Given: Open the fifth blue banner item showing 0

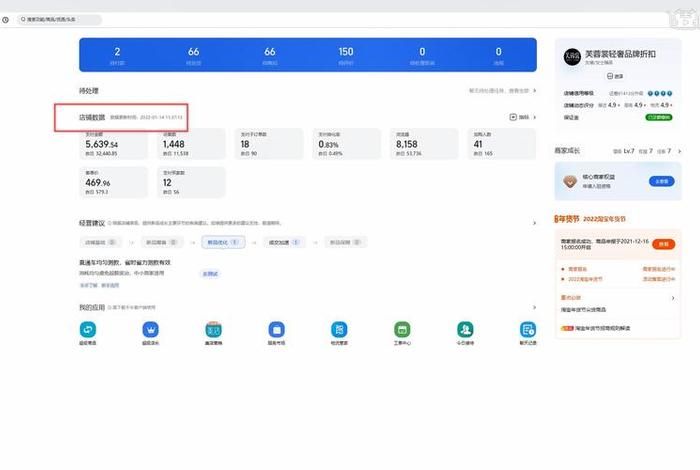Looking at the screenshot, I should pos(422,55).
